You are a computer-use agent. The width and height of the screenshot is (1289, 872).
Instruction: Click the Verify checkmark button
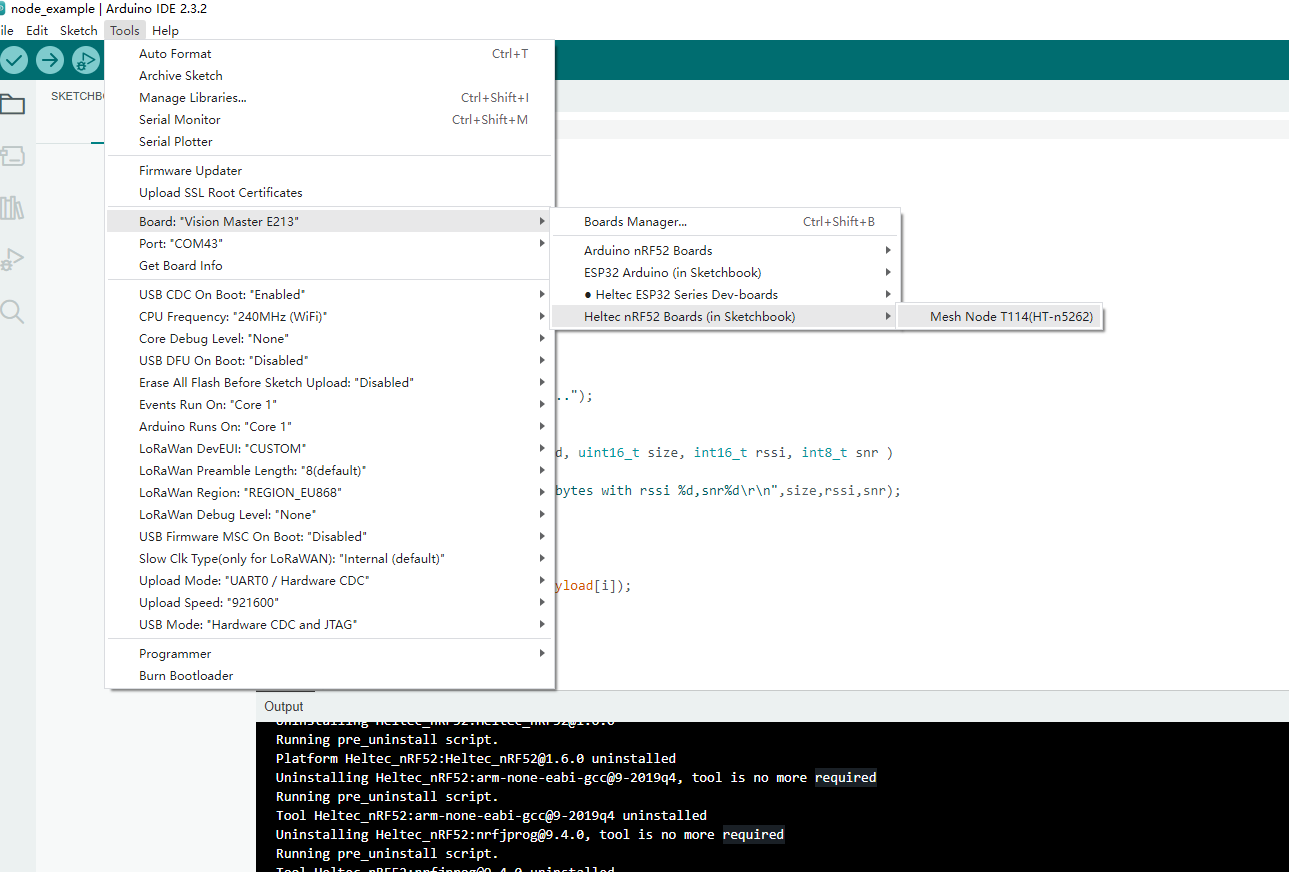14,61
